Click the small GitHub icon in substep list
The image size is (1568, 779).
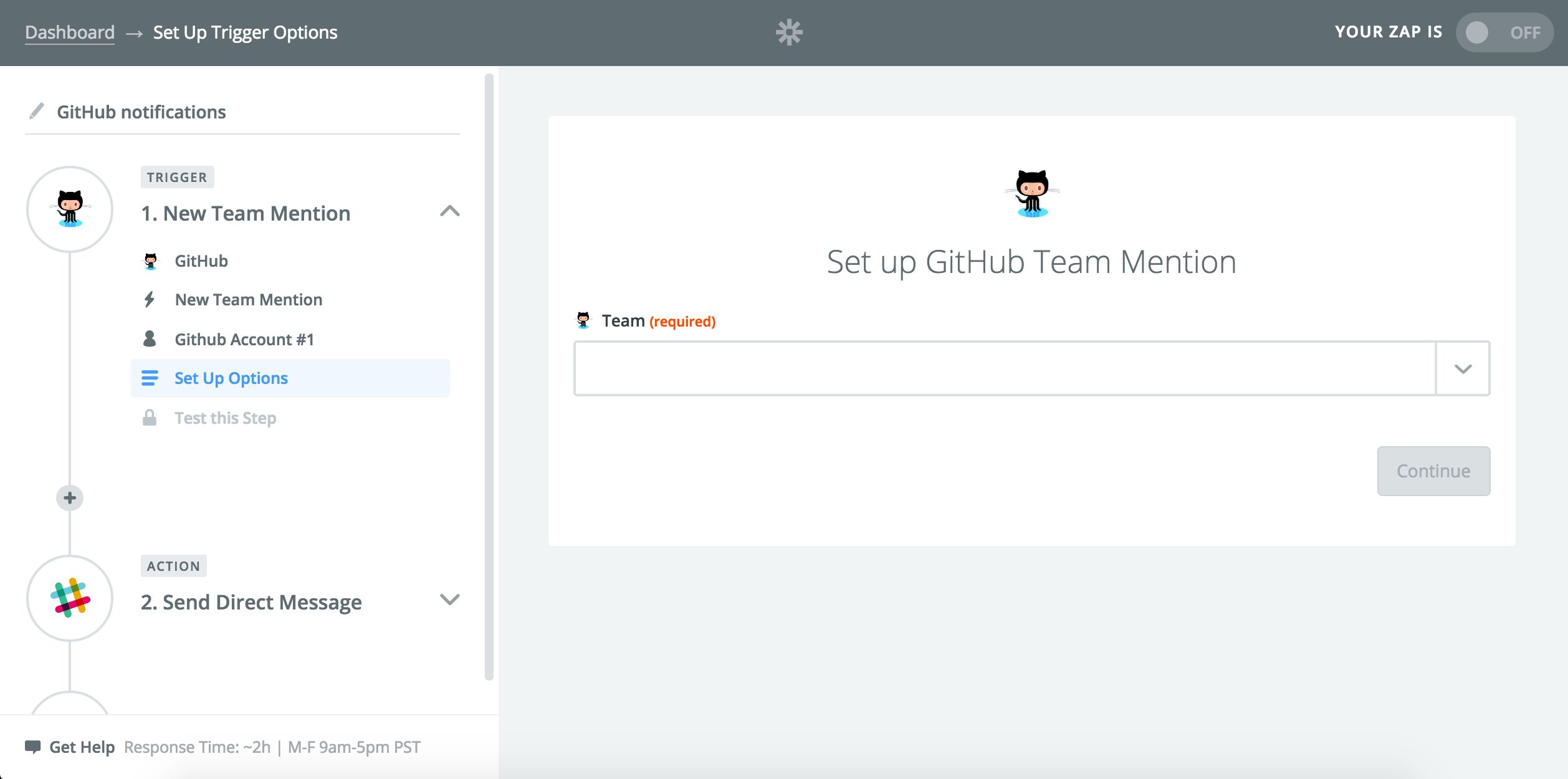click(150, 261)
